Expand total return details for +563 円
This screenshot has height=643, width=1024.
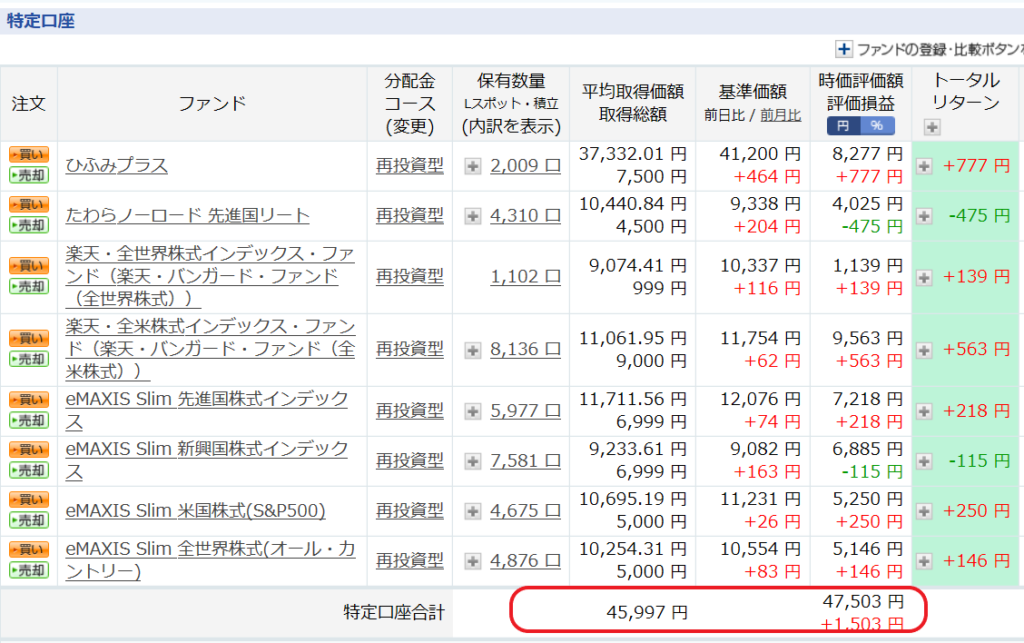924,350
